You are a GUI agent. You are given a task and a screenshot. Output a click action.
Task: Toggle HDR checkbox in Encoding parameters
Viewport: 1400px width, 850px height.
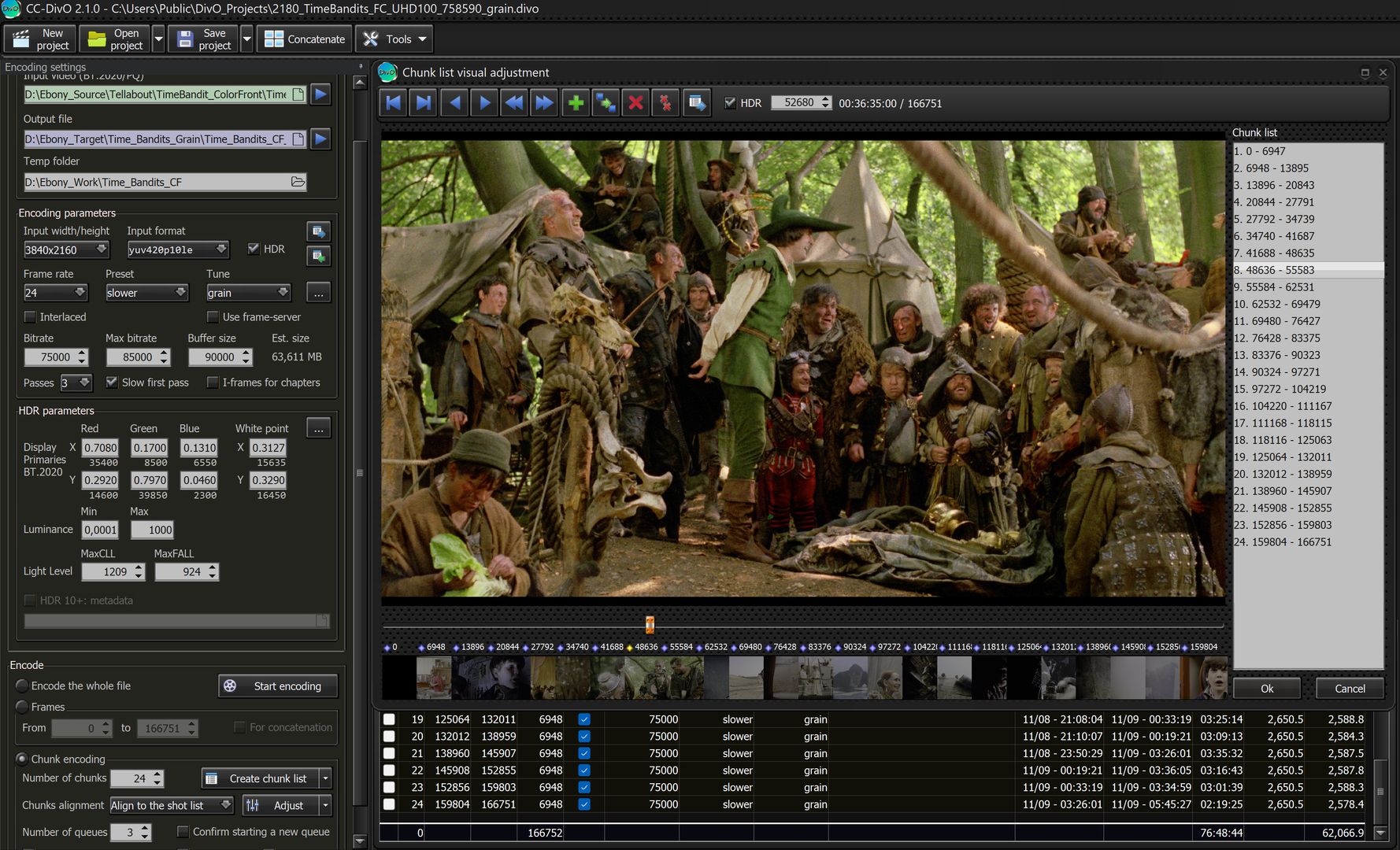pyautogui.click(x=254, y=249)
